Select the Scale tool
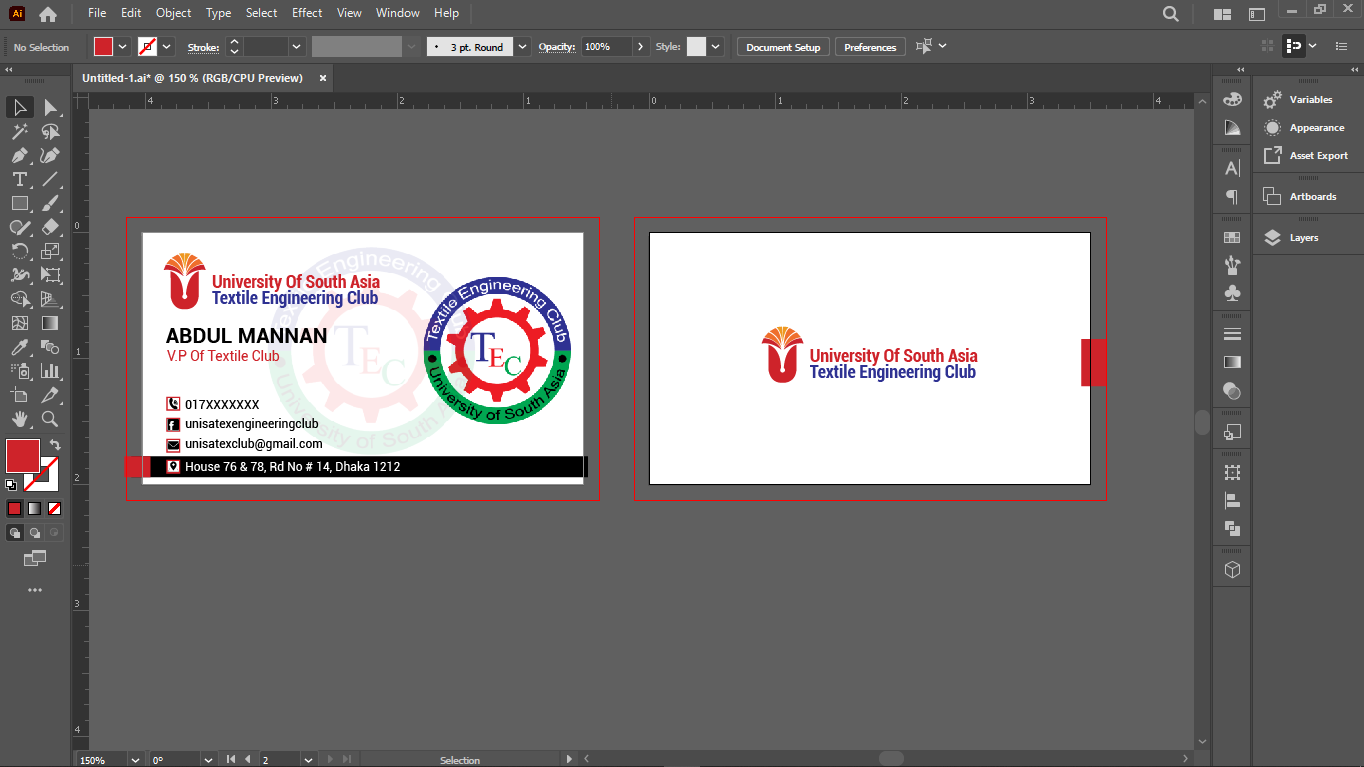 click(50, 251)
